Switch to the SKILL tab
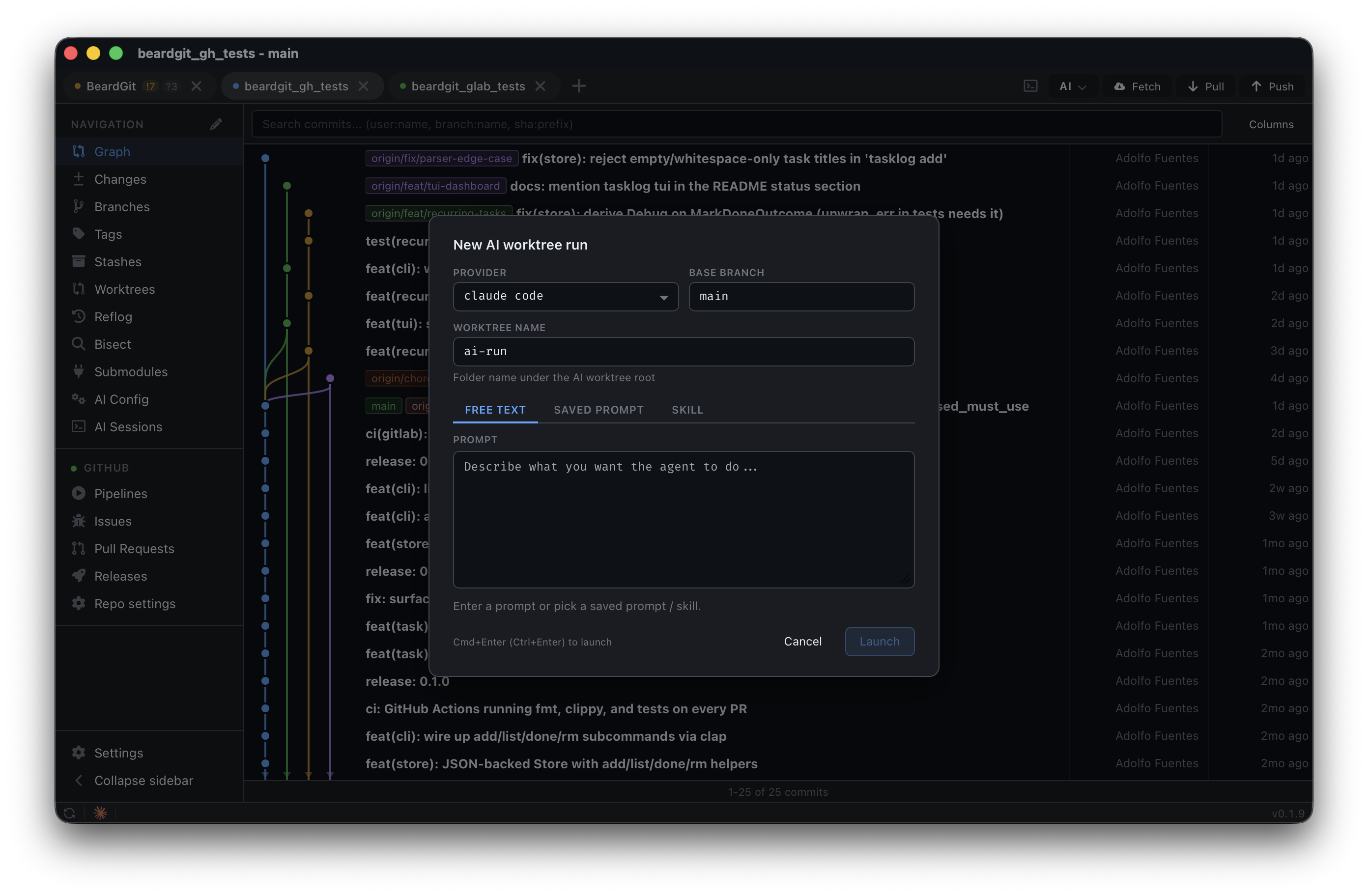The image size is (1368, 896). tap(687, 410)
